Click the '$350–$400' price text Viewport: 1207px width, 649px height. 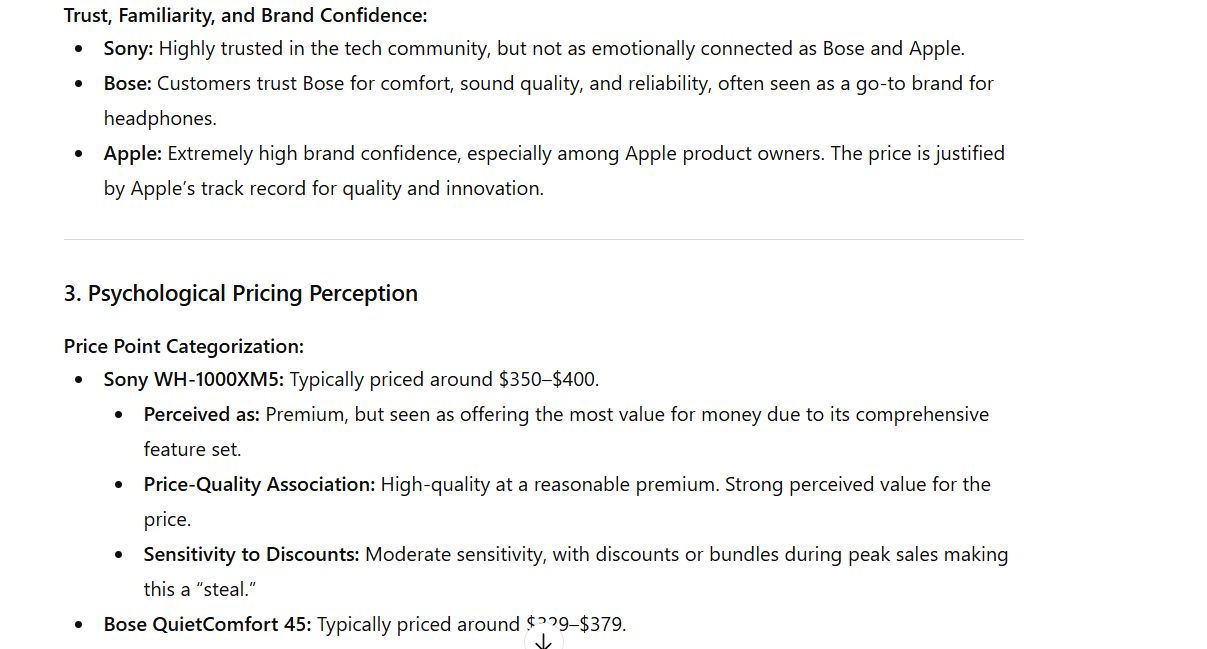click(x=546, y=379)
